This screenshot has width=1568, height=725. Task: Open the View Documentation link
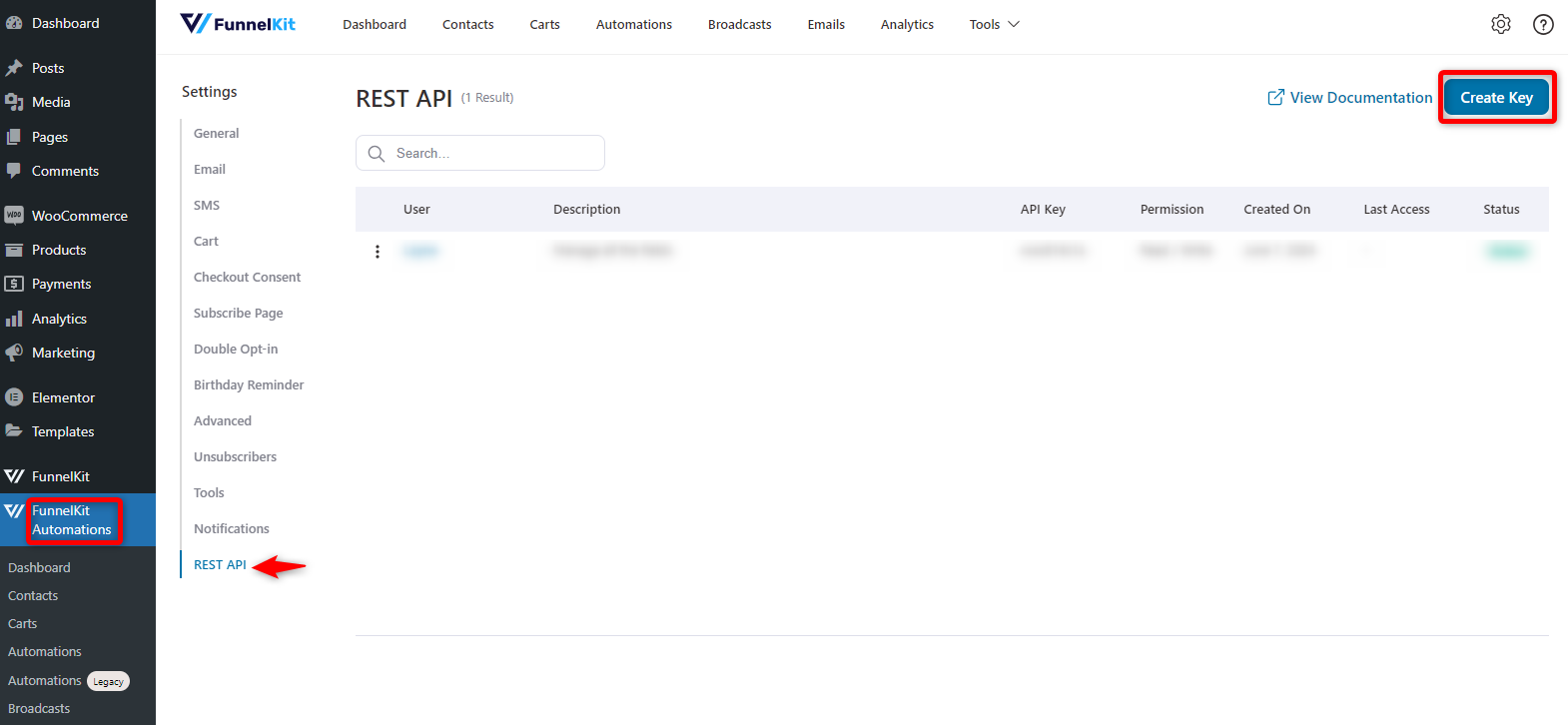click(x=1350, y=97)
